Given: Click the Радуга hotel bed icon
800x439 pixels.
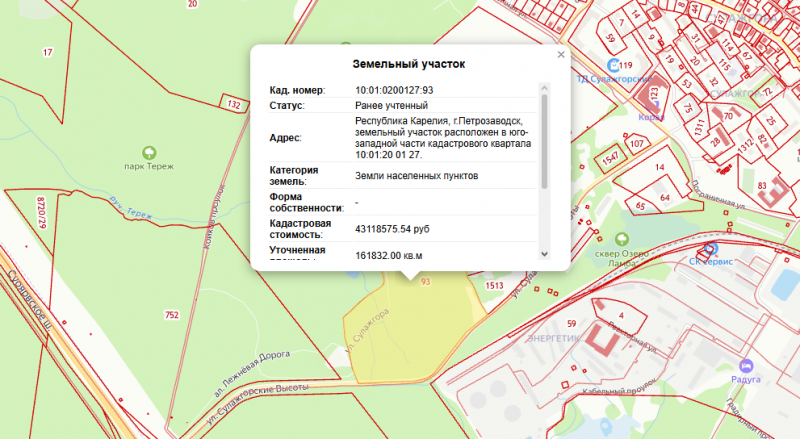Looking at the screenshot, I should [746, 366].
